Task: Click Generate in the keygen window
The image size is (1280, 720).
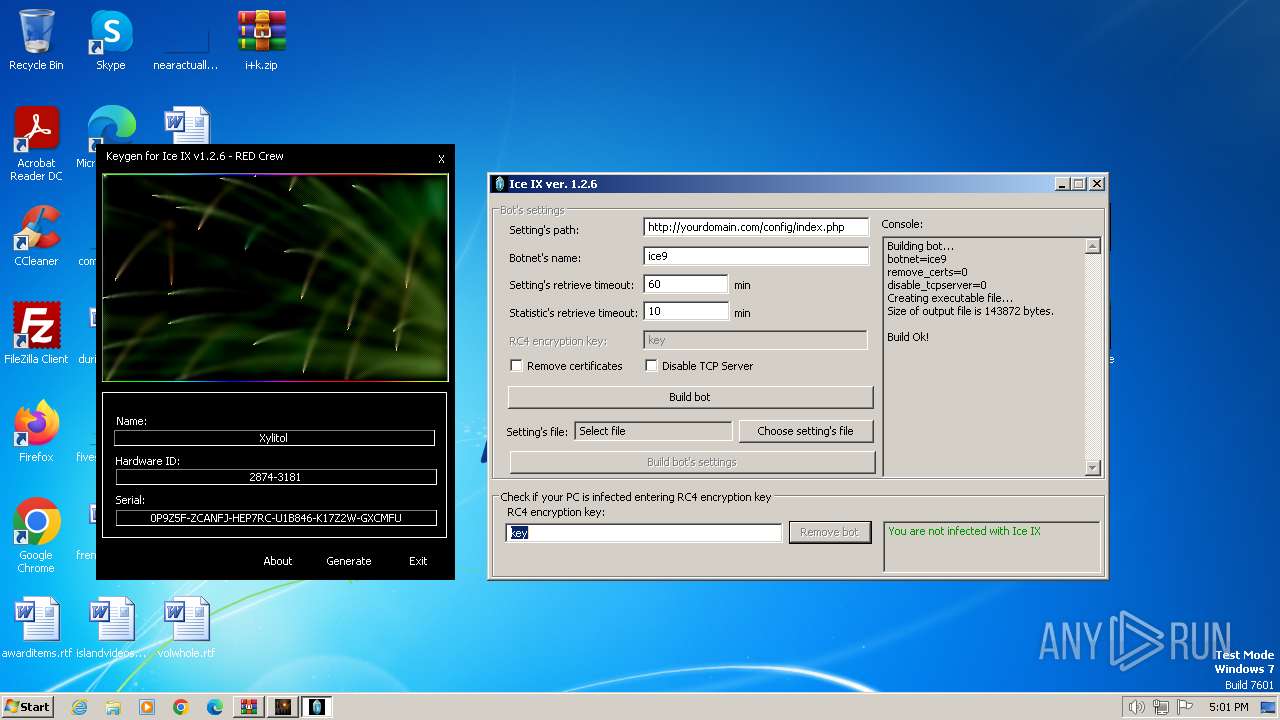Action: point(349,561)
